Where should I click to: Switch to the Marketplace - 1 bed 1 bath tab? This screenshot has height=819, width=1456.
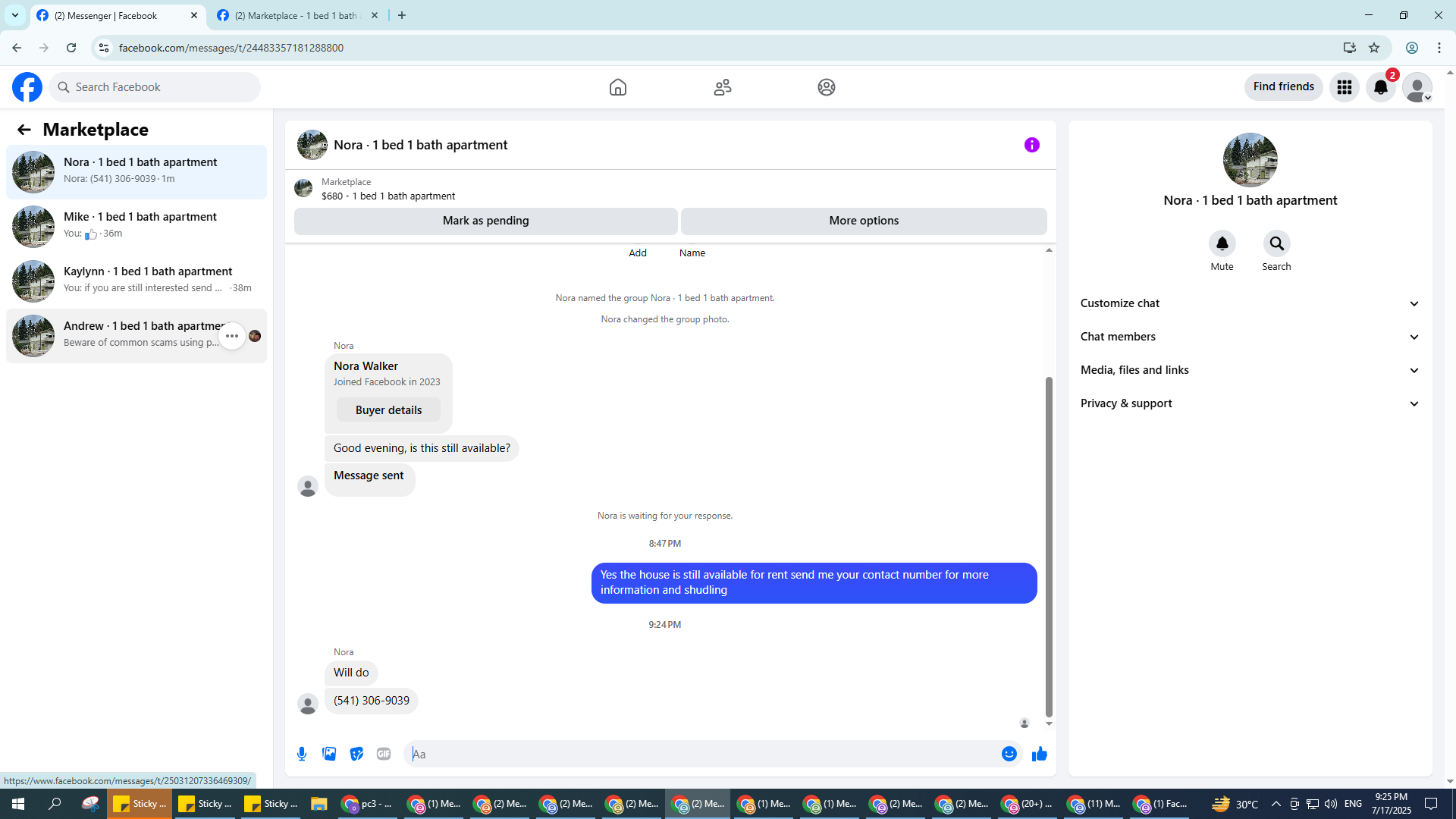298,16
